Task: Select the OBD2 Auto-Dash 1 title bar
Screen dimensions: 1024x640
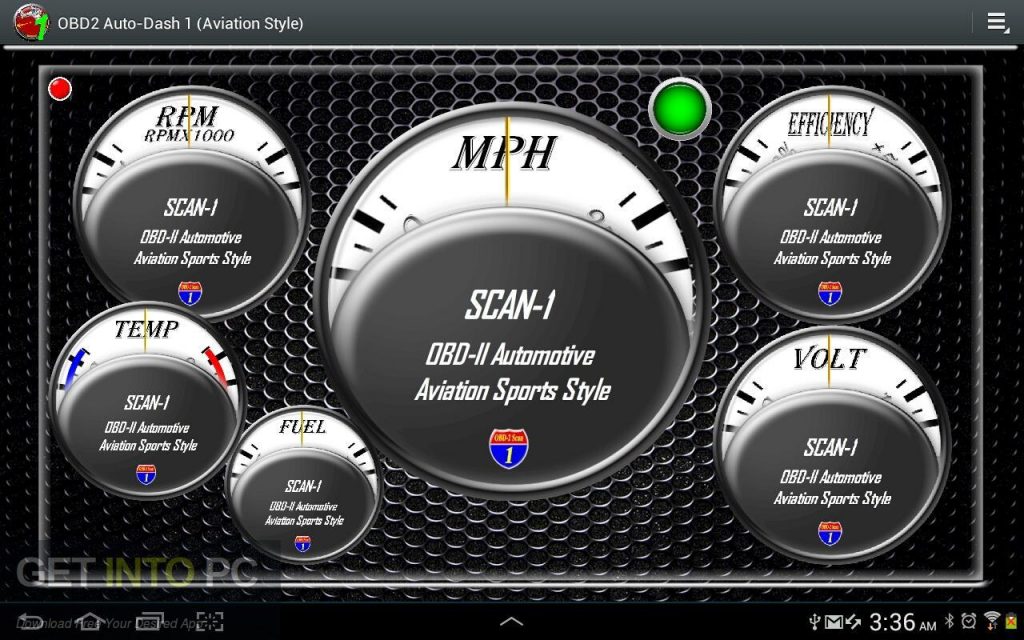Action: 180,22
